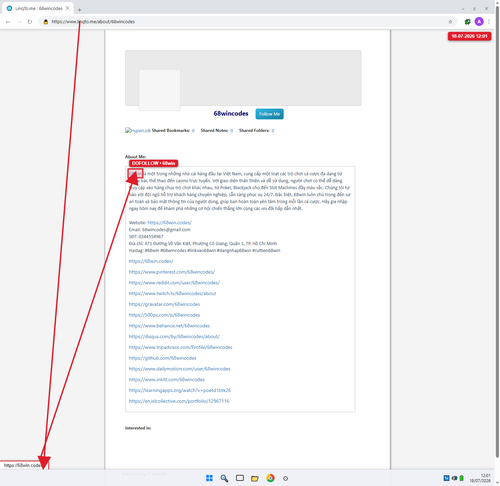500x486 pixels.
Task: Click the HyperLink image next to Shared Bookmarks
Action: pos(138,130)
